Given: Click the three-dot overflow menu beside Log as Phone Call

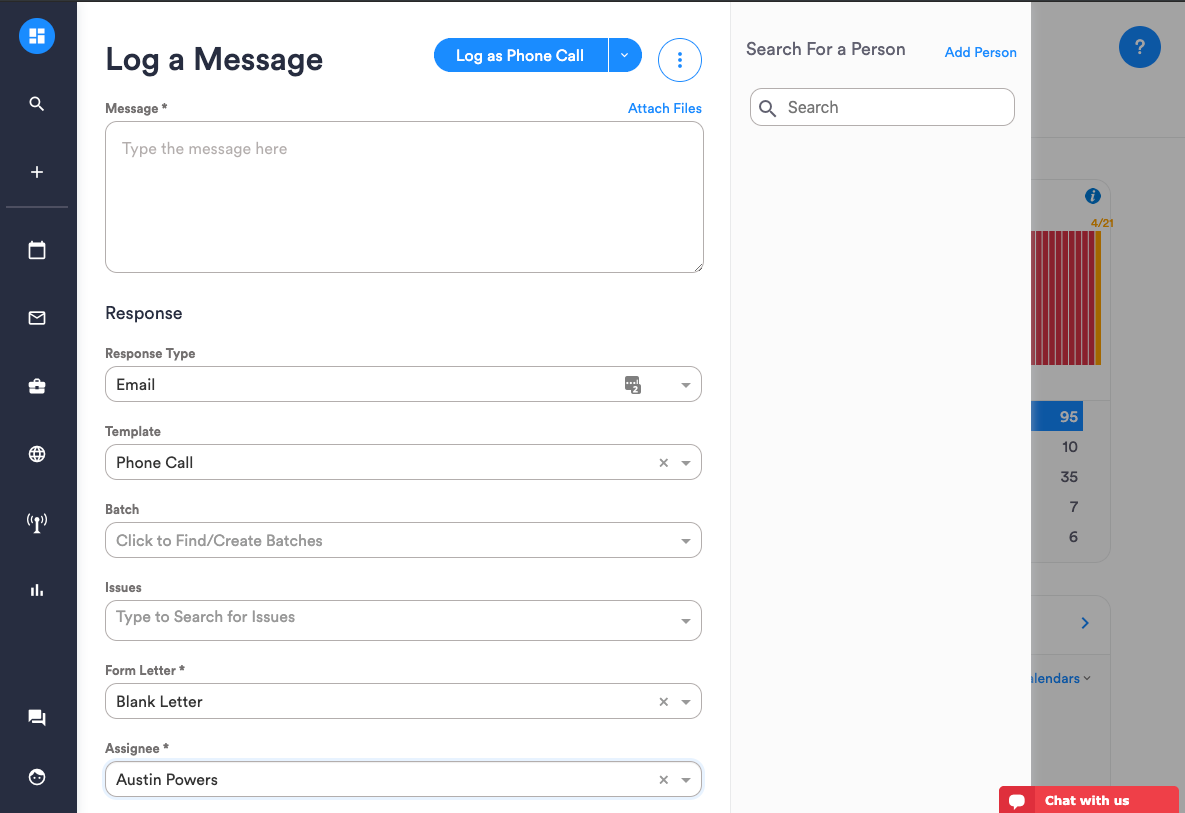Looking at the screenshot, I should (x=679, y=59).
